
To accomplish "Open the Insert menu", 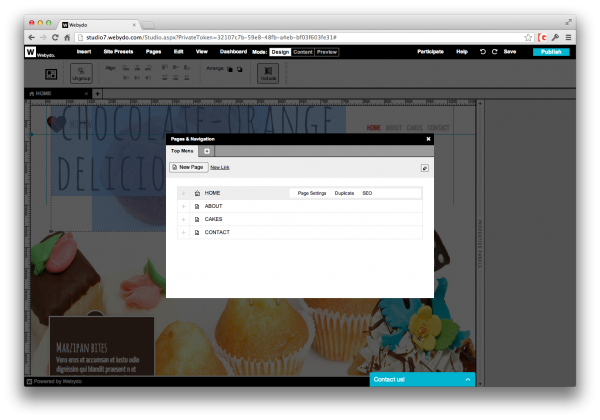I will coord(84,52).
